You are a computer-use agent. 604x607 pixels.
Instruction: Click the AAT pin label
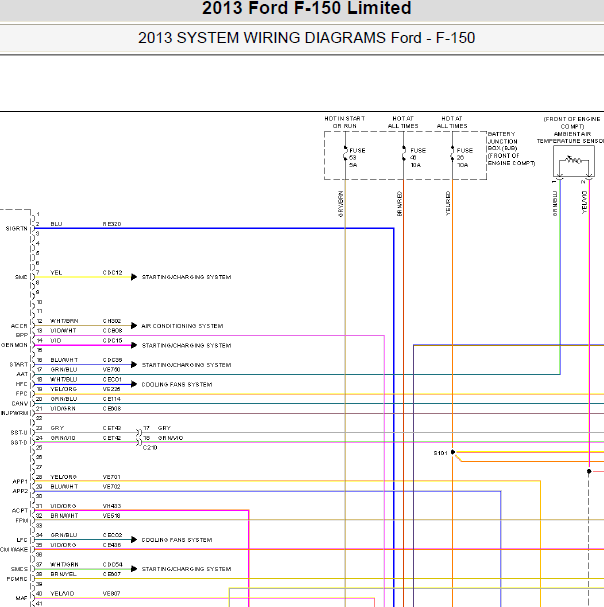tap(22, 374)
